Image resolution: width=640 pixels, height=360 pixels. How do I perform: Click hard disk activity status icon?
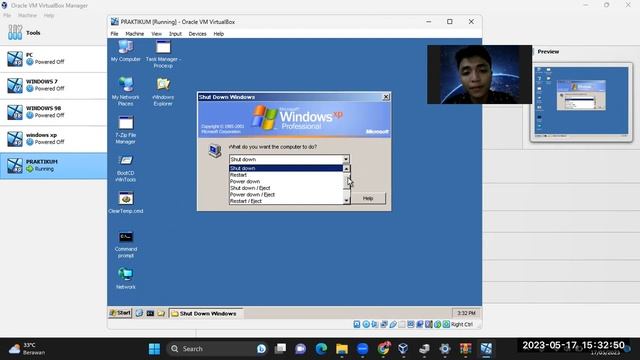[357, 324]
